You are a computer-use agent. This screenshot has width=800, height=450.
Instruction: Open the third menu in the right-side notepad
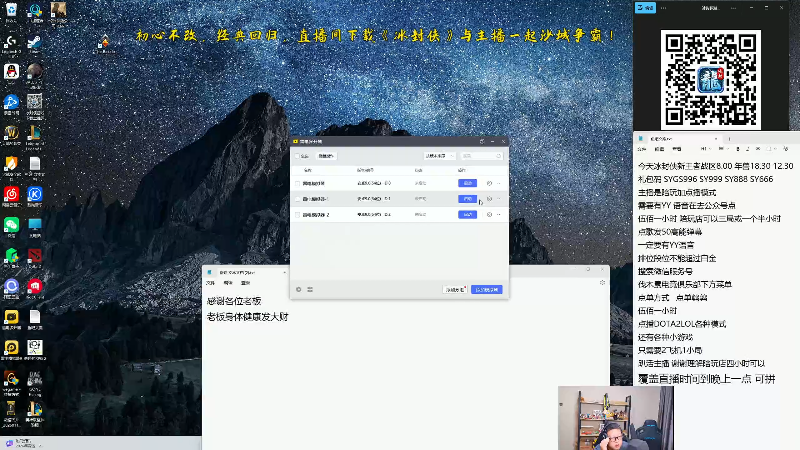[x=677, y=149]
